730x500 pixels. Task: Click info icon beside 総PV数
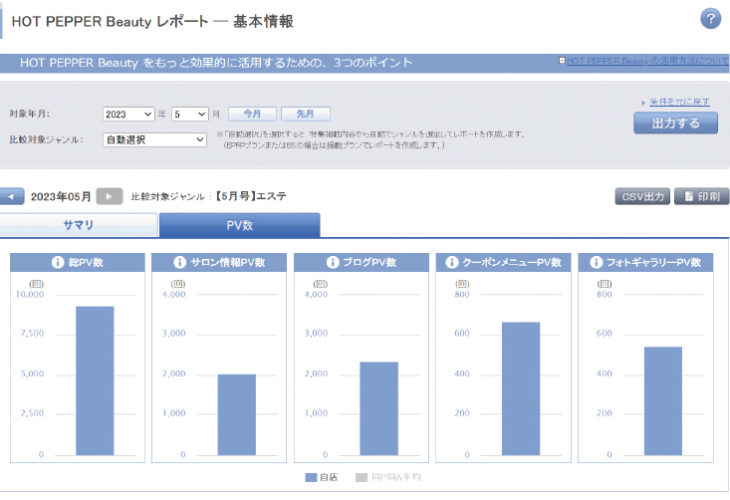[x=58, y=263]
